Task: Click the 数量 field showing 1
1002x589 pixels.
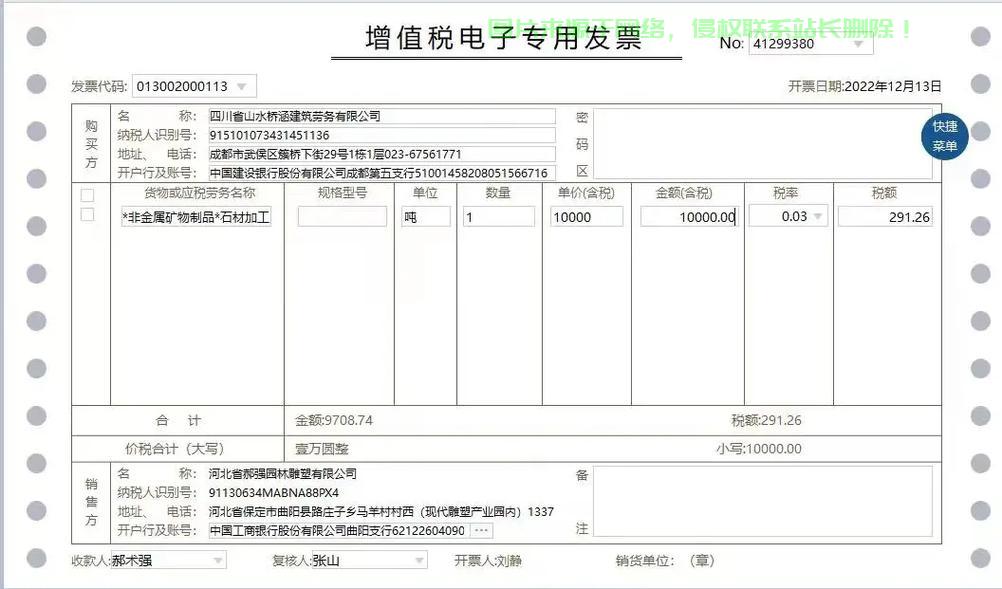Action: [x=498, y=217]
